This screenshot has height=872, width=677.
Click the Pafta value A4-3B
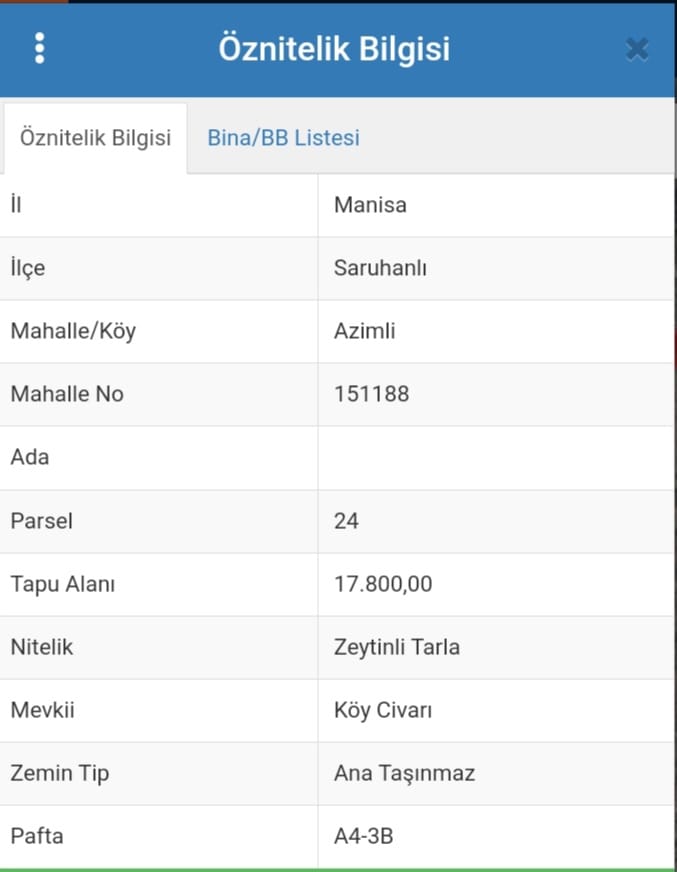[363, 836]
